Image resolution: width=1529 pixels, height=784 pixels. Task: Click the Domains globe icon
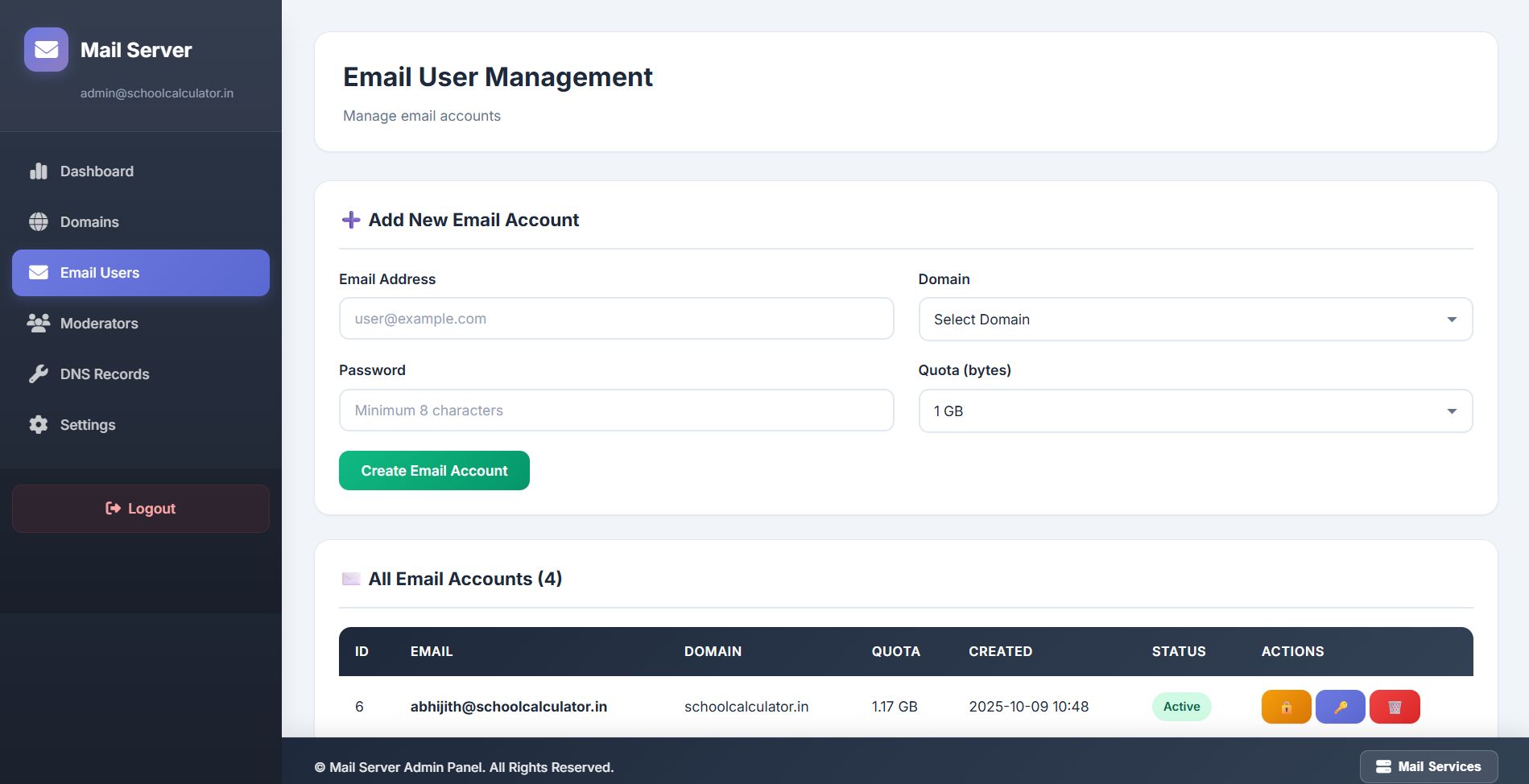pyautogui.click(x=39, y=222)
